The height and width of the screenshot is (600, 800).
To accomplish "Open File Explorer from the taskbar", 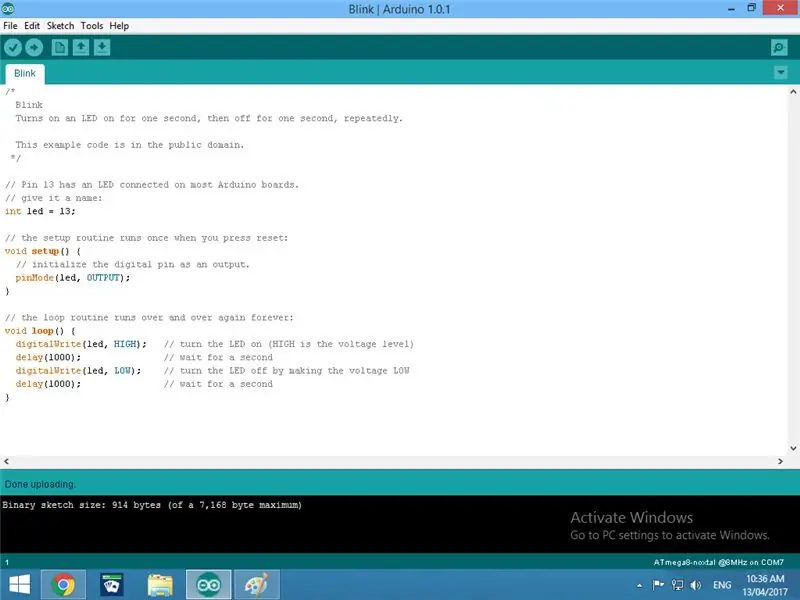I will click(x=160, y=585).
